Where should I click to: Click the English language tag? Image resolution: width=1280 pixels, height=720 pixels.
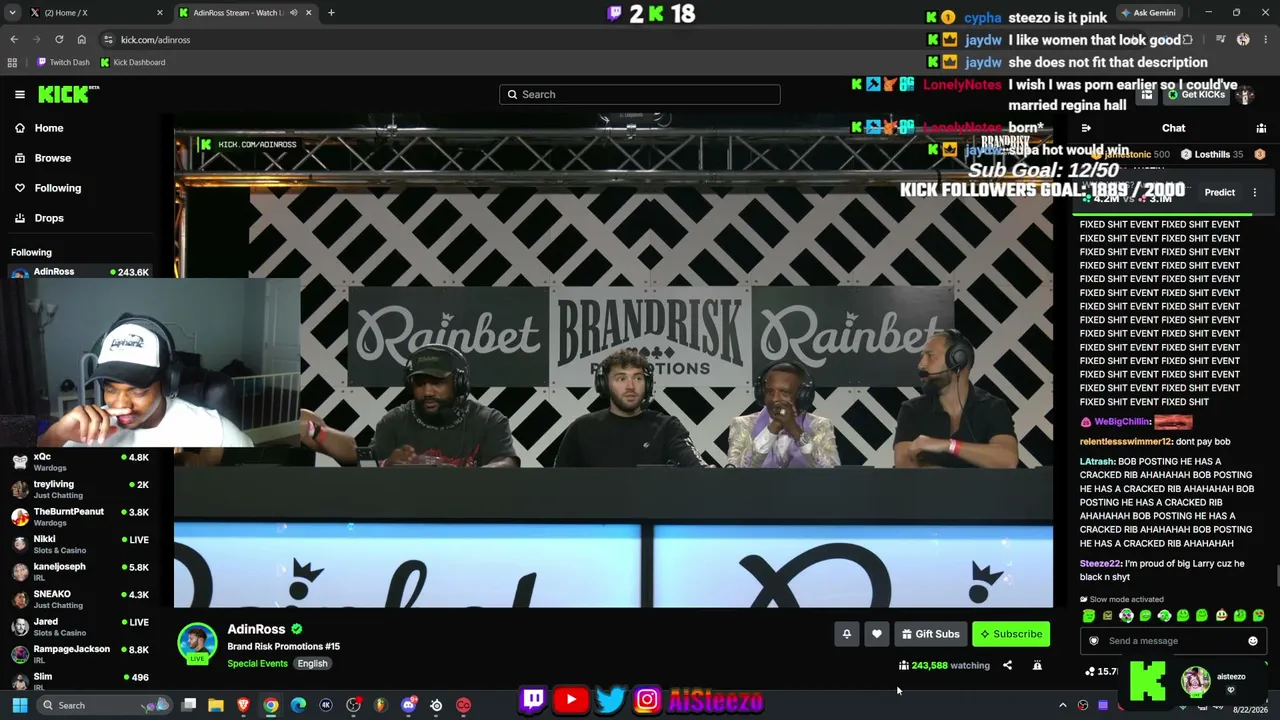click(x=312, y=664)
